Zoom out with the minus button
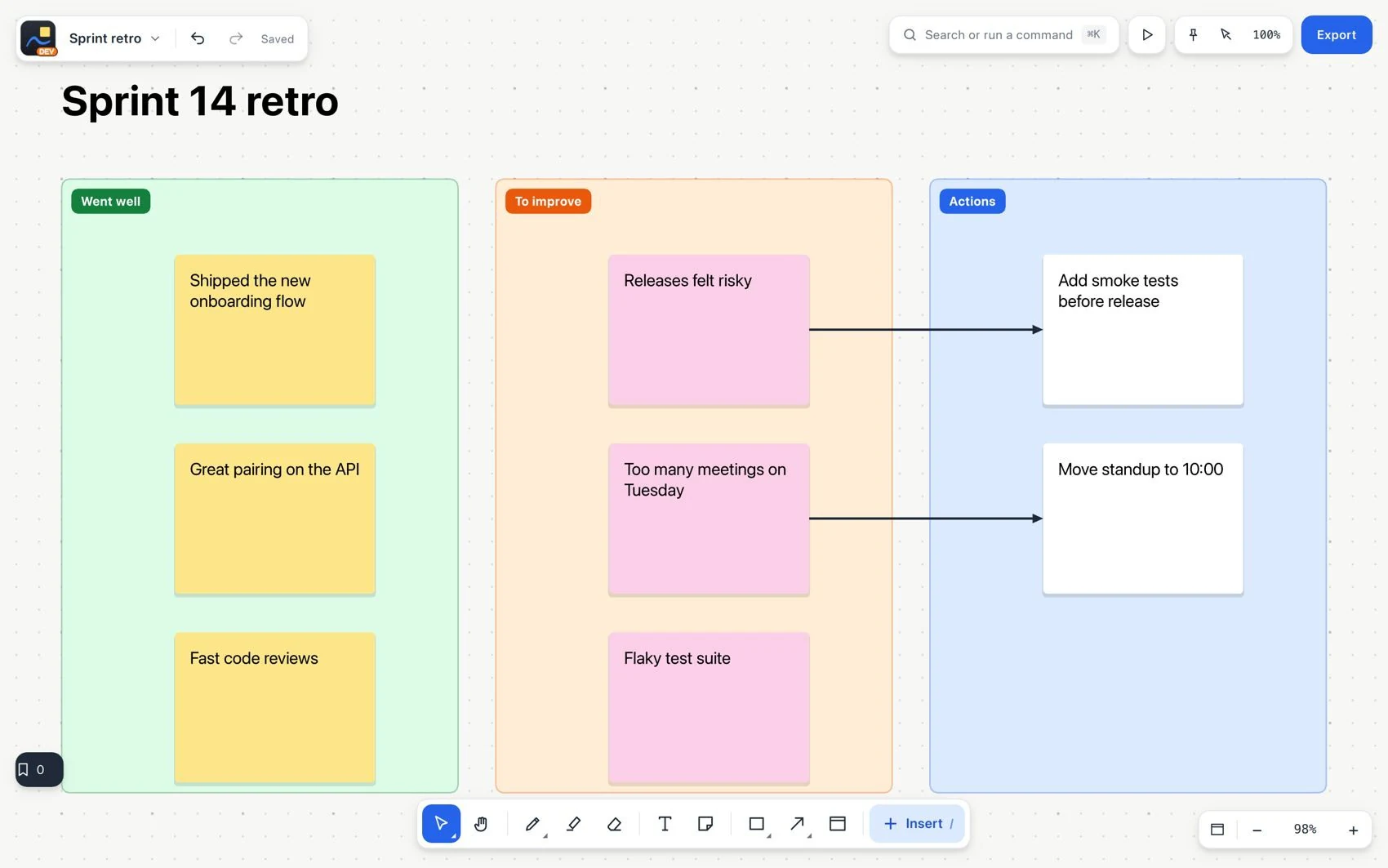1388x868 pixels. (x=1257, y=830)
